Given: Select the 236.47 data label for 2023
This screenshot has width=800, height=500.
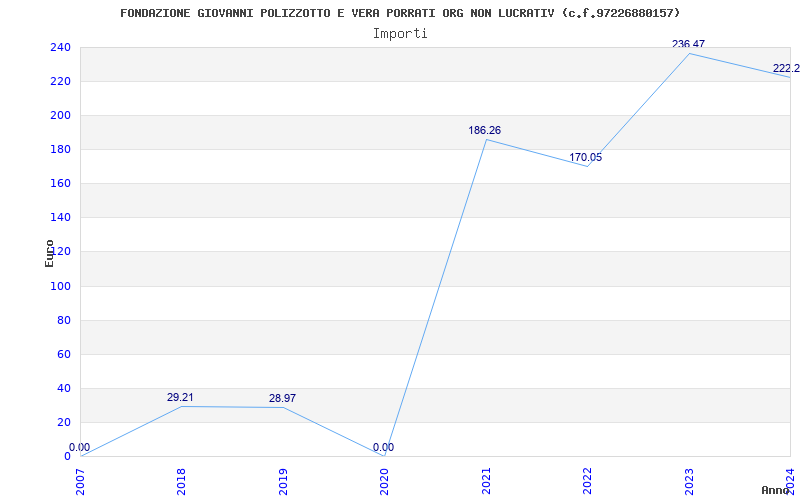Looking at the screenshot, I should click(688, 44).
